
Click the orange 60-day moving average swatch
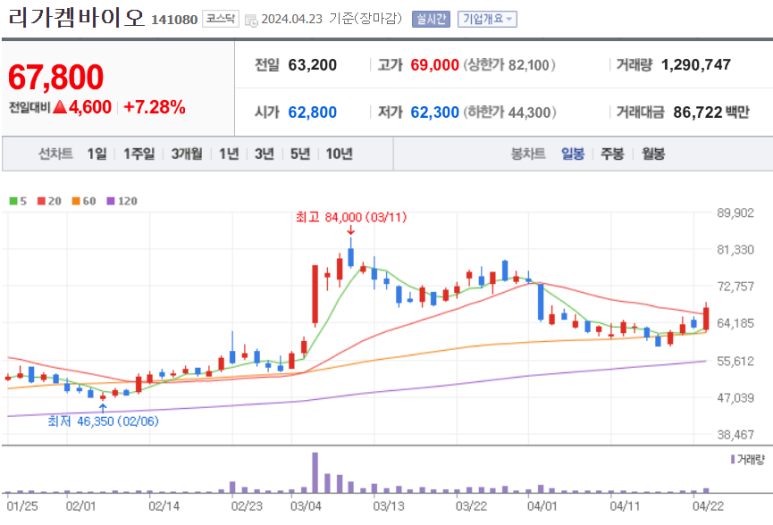pyautogui.click(x=76, y=201)
